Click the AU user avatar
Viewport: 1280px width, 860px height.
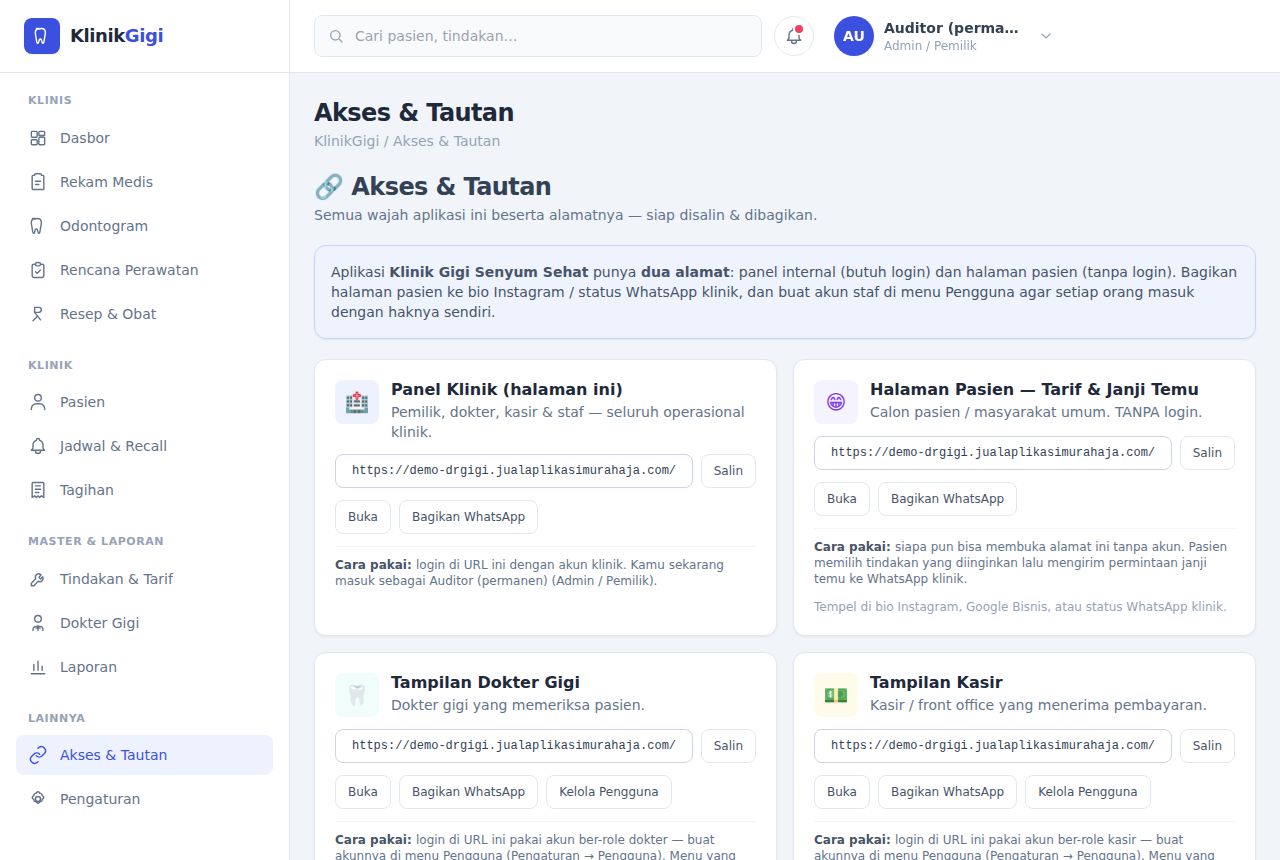[x=854, y=36]
